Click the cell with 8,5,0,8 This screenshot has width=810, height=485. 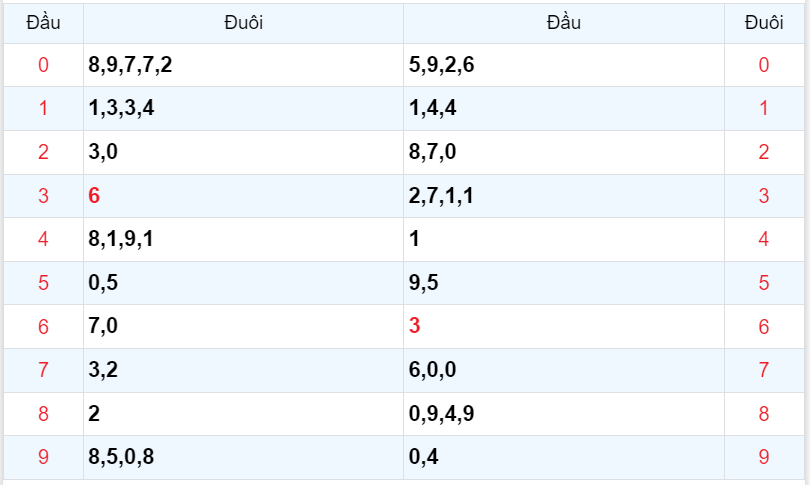click(121, 457)
